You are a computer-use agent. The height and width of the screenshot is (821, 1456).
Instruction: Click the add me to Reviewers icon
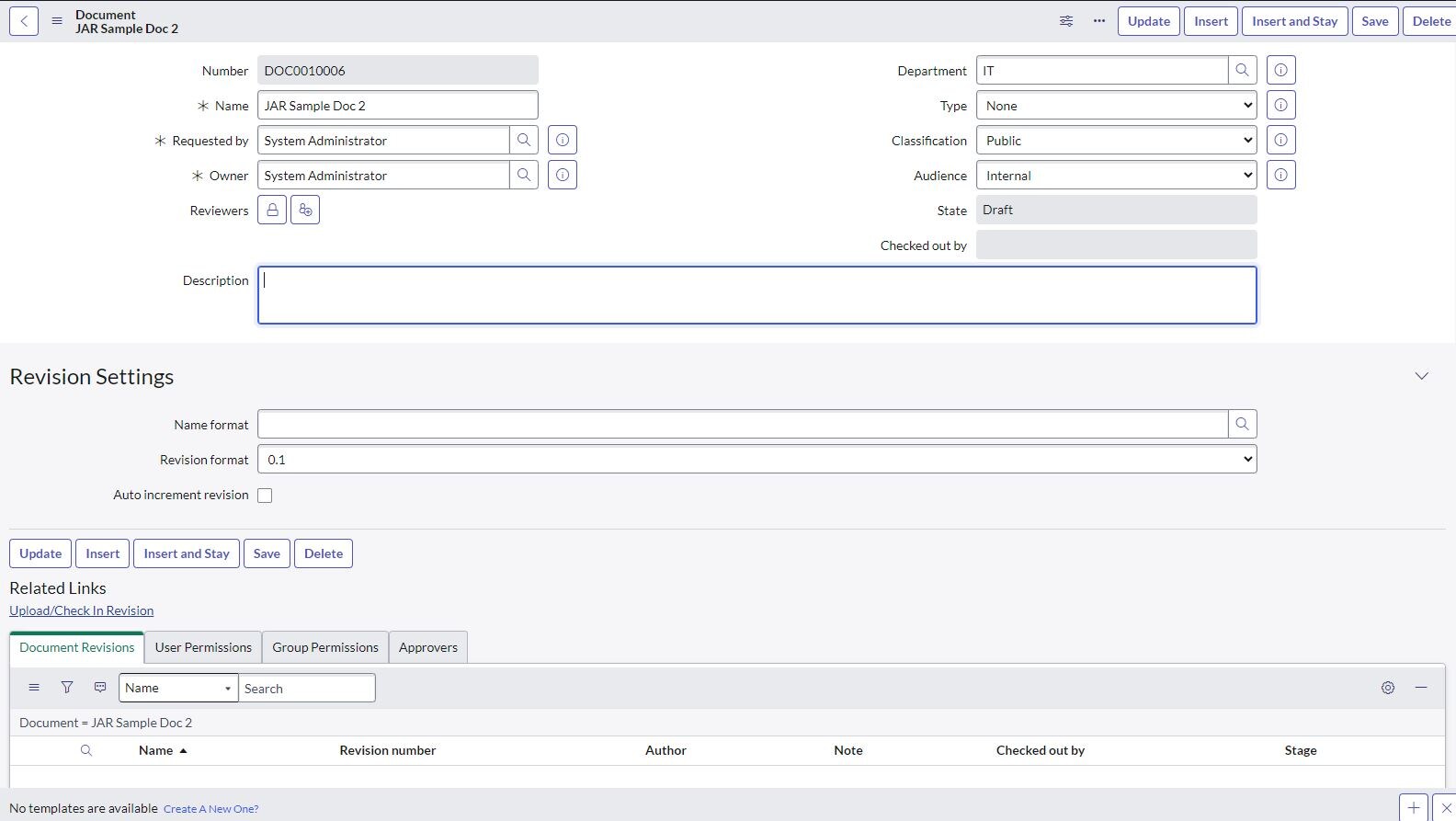click(305, 210)
